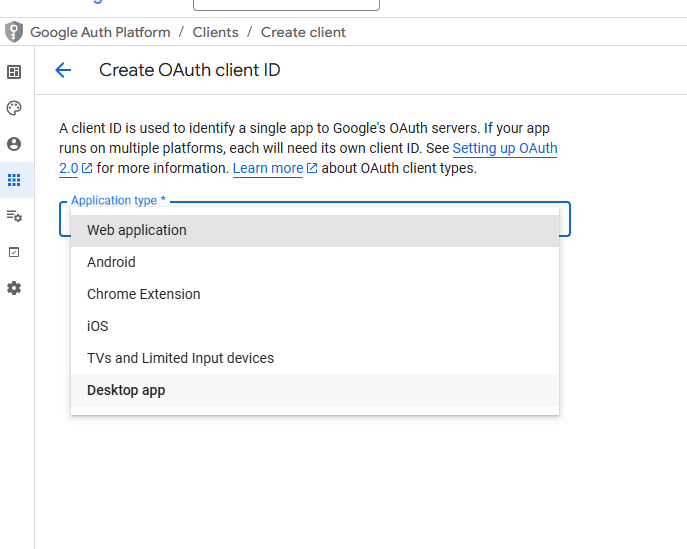Open the Overview dashboard sidebar icon
Image resolution: width=687 pixels, height=549 pixels.
click(x=14, y=72)
